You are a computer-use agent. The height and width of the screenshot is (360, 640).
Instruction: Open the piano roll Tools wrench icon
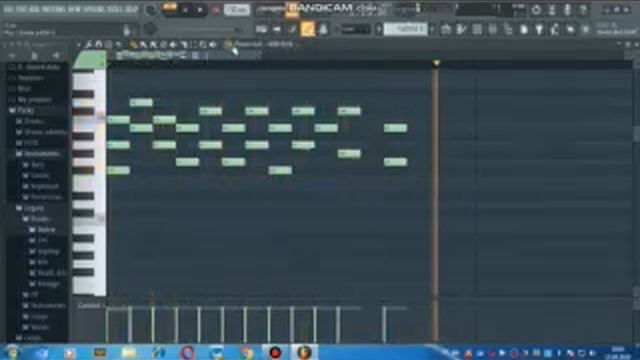tap(89, 44)
